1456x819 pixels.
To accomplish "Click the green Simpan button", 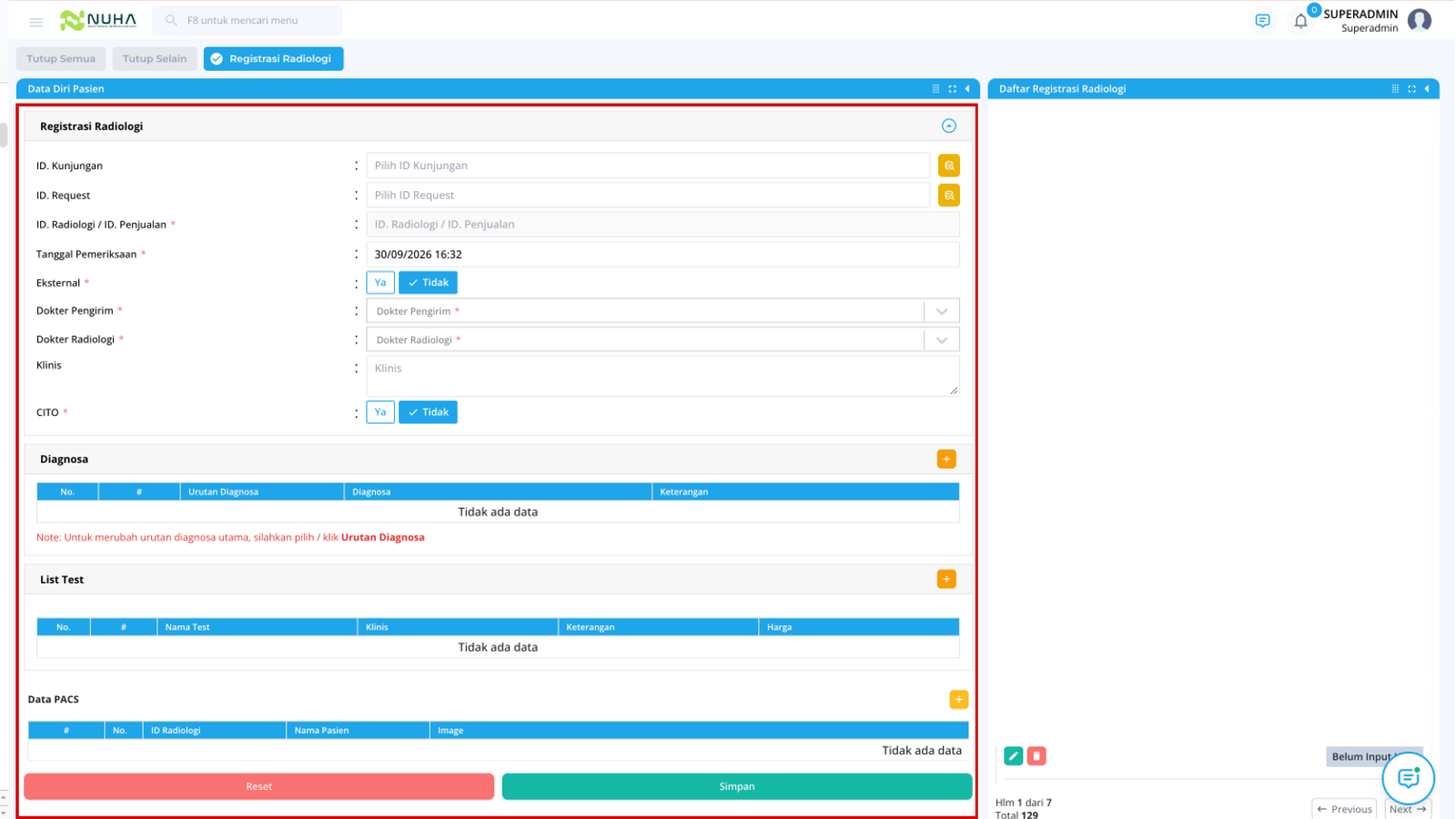I will tap(737, 786).
